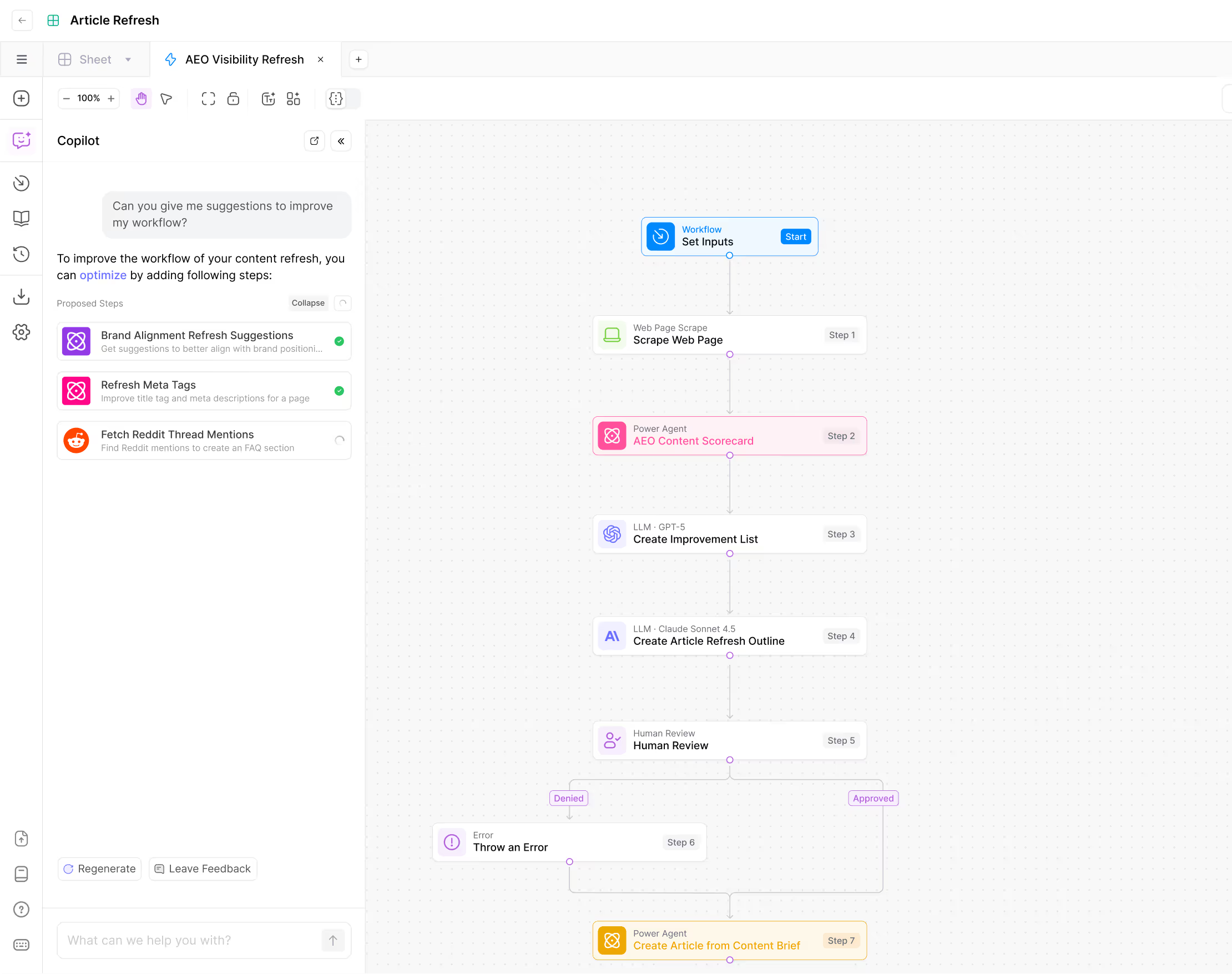The height and width of the screenshot is (974, 1232).
Task: Lock the canvas with the padlock icon
Action: [x=233, y=98]
